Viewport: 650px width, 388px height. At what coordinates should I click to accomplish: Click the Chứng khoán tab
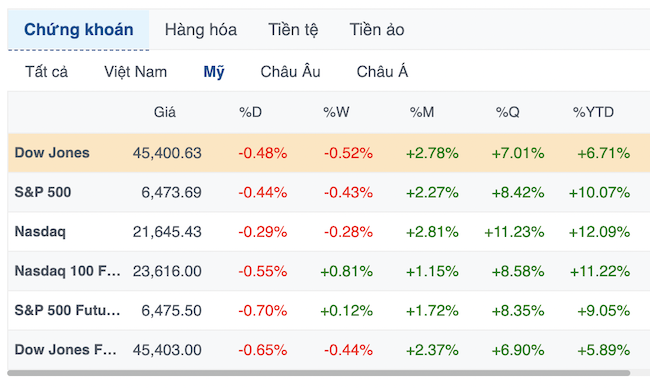(x=78, y=30)
